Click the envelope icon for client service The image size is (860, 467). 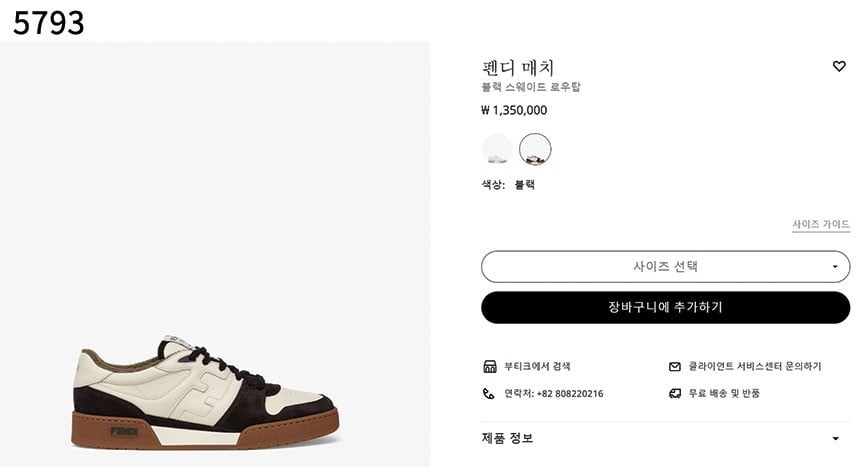[675, 367]
